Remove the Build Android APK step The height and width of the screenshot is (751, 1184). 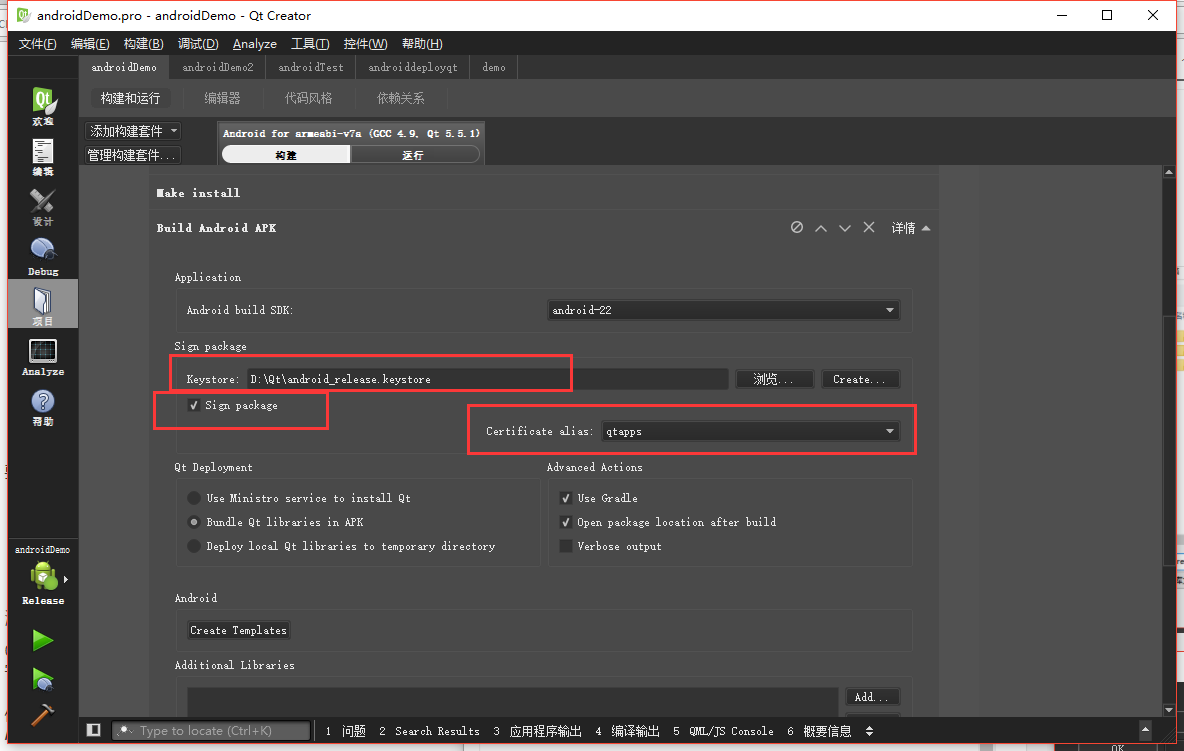click(x=869, y=227)
